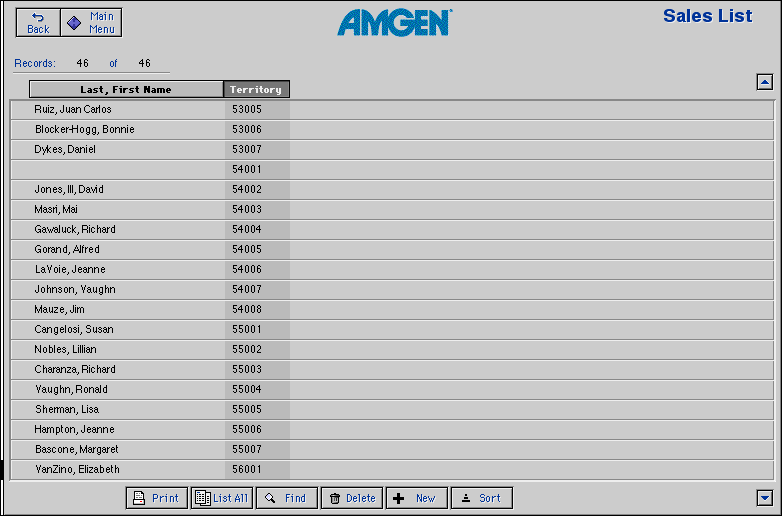
Task: Click territory value 55007
Action: click(247, 449)
